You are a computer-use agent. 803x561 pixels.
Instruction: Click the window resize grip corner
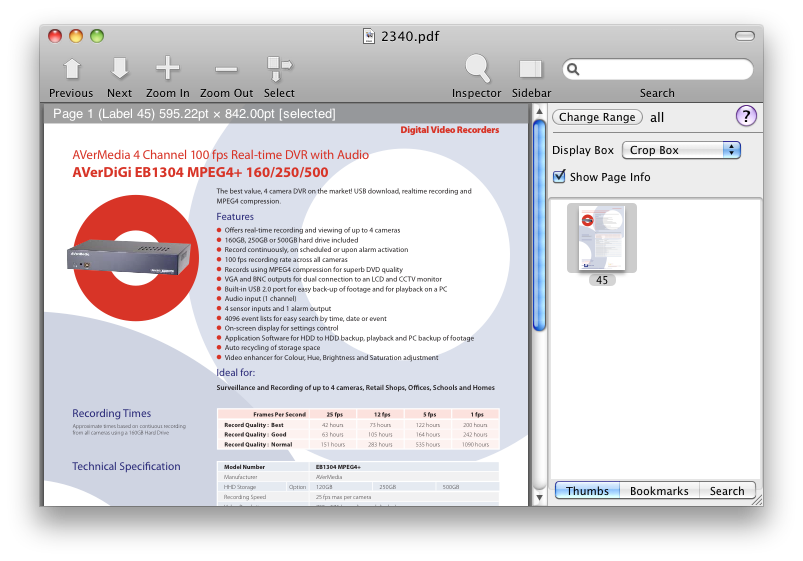[757, 501]
